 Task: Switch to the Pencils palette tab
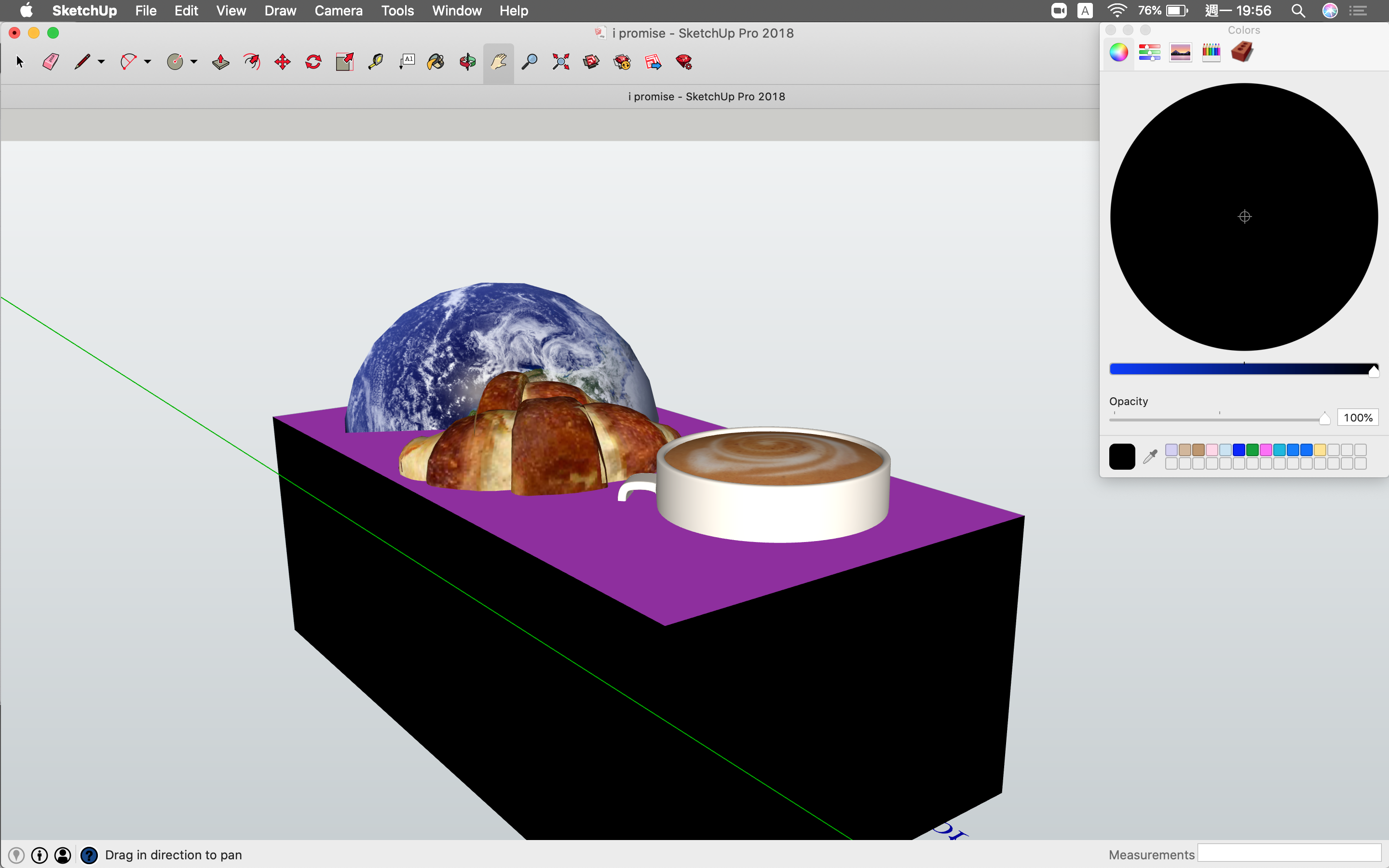pos(1211,52)
